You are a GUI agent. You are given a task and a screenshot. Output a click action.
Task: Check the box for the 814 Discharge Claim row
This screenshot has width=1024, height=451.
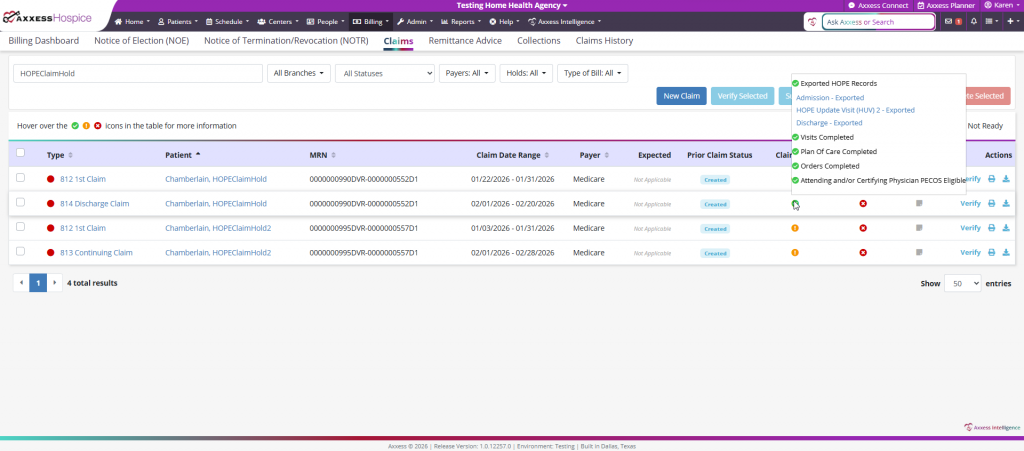pyautogui.click(x=21, y=203)
